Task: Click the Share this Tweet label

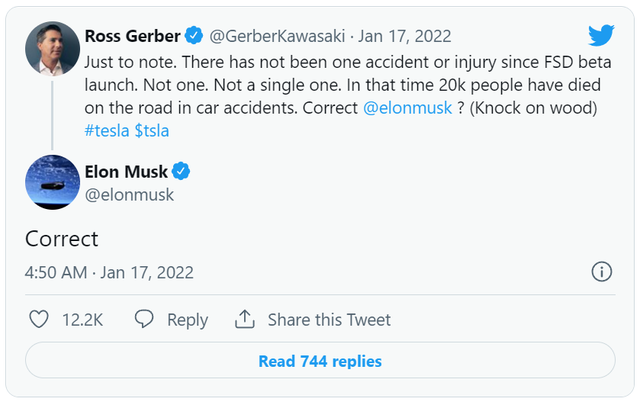Action: coord(329,320)
